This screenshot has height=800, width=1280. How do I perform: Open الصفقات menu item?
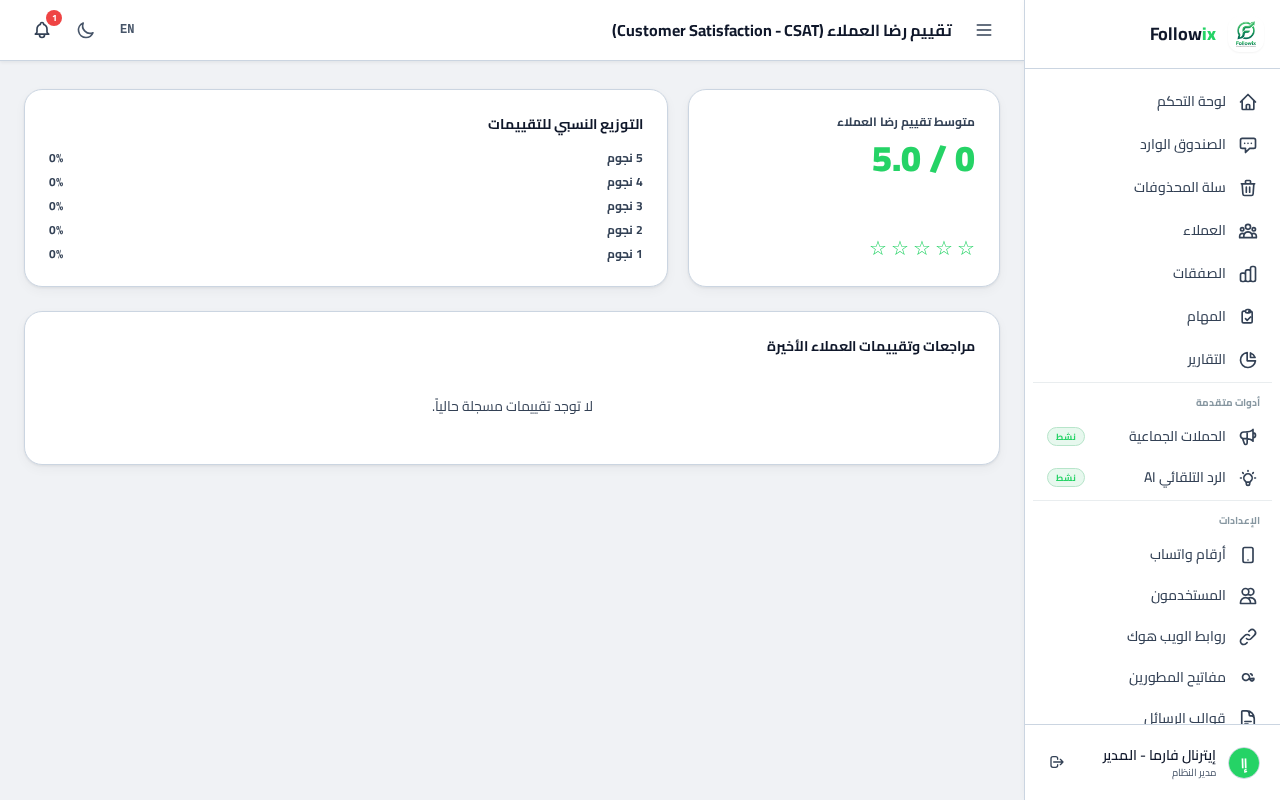click(x=1152, y=274)
